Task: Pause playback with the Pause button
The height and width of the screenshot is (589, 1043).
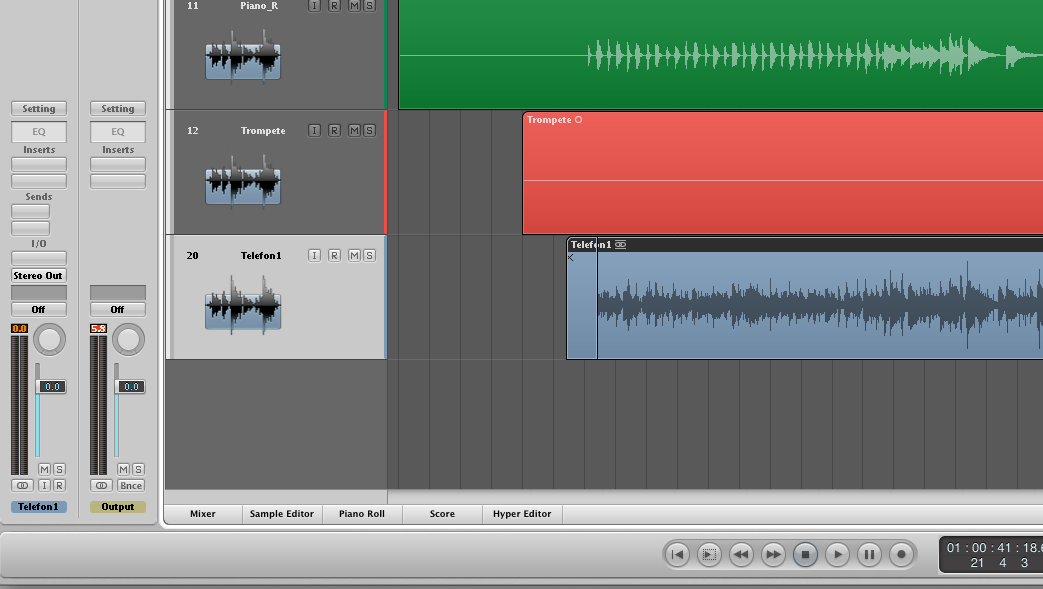Action: (x=869, y=554)
